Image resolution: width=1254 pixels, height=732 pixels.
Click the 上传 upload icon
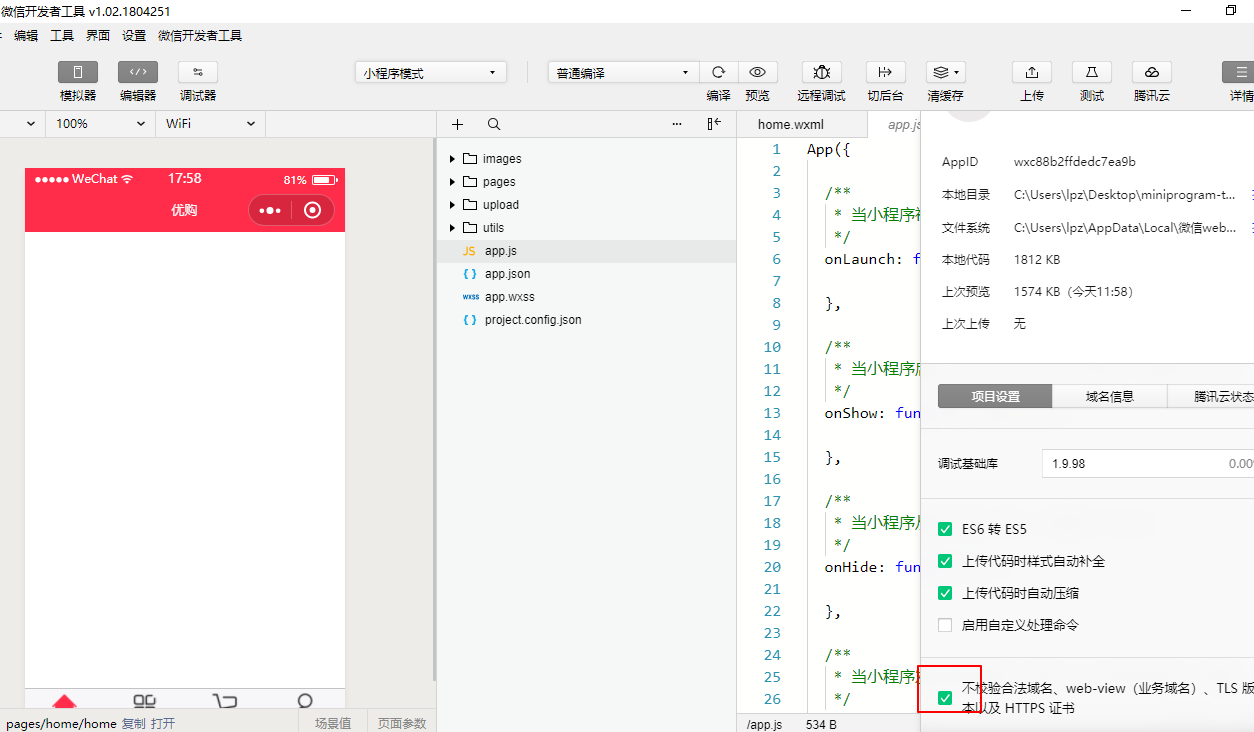coord(1032,73)
